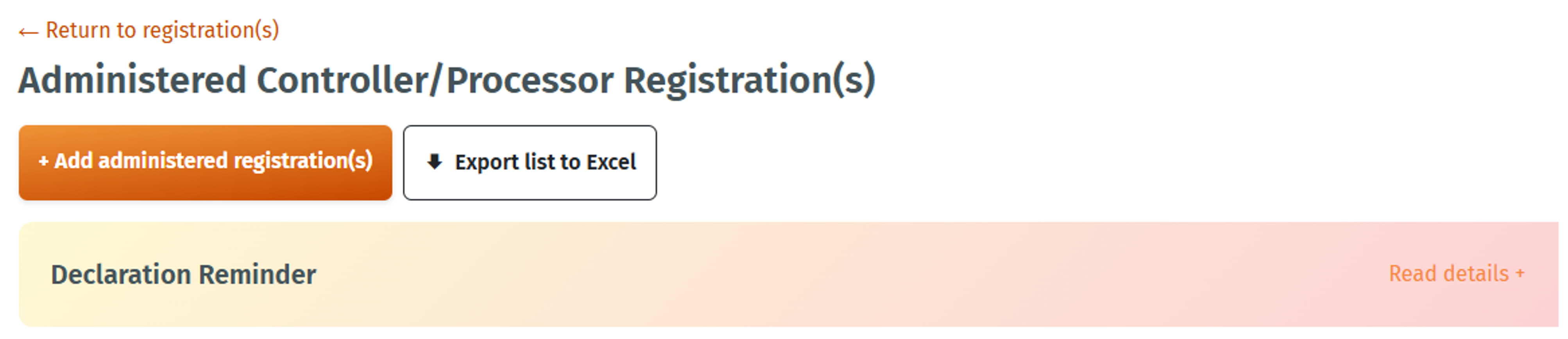Show the declaration reminder details

tap(1455, 274)
